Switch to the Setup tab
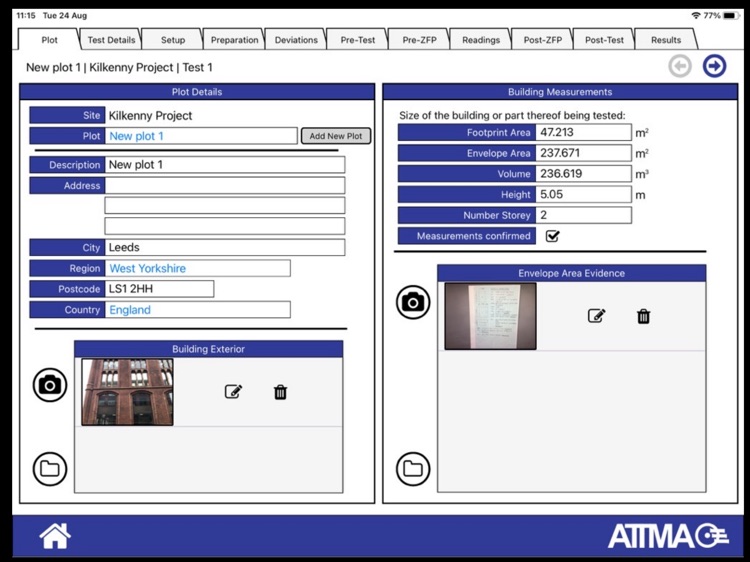The width and height of the screenshot is (750, 562). 173,40
